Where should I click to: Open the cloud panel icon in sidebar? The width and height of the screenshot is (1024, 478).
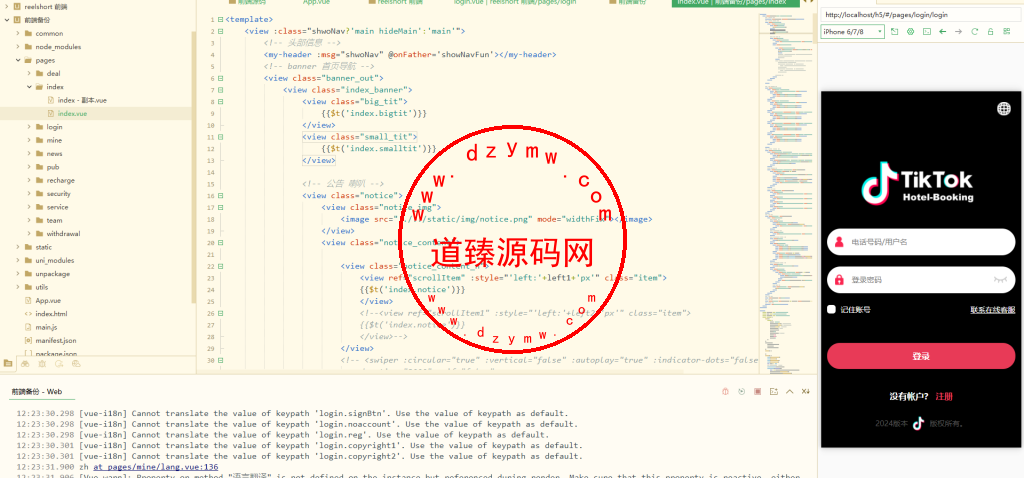pyautogui.click(x=76, y=363)
